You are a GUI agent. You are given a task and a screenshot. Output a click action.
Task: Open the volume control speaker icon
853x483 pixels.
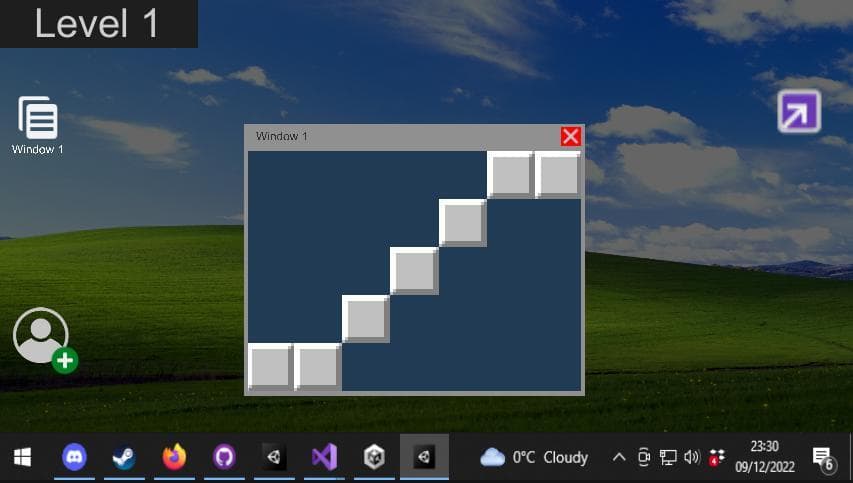coord(692,457)
